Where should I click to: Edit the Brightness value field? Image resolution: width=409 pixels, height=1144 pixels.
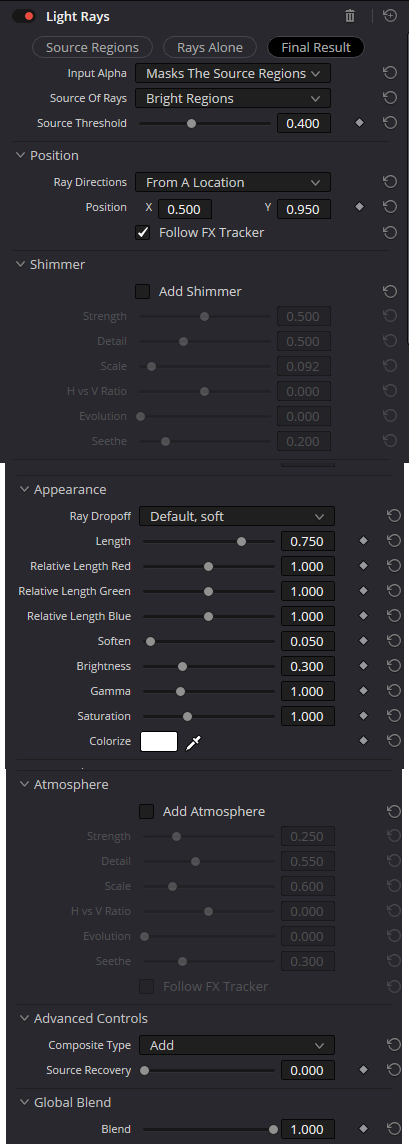click(308, 666)
